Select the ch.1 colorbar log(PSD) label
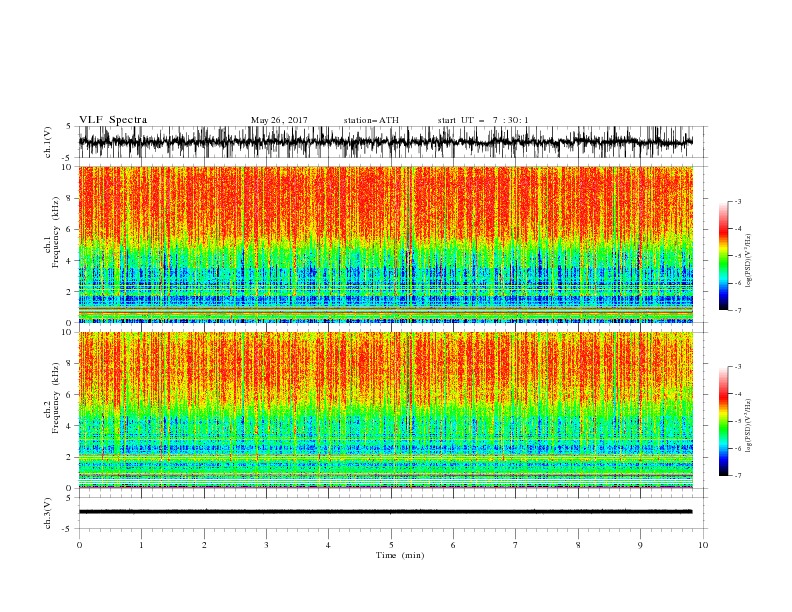 (x=748, y=261)
